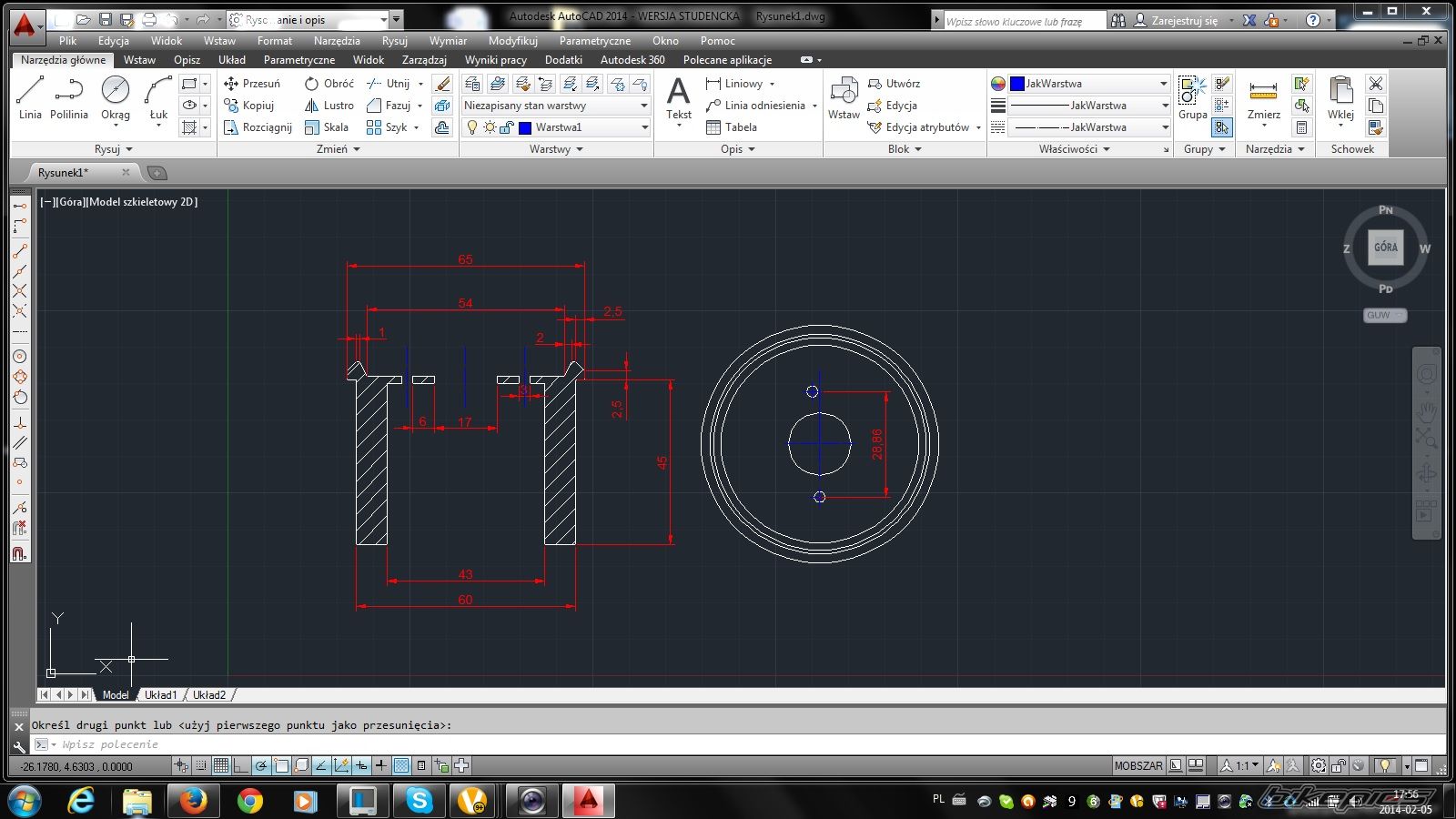Toggle object snap in status bar
The width and height of the screenshot is (1456, 819).
pyautogui.click(x=281, y=765)
